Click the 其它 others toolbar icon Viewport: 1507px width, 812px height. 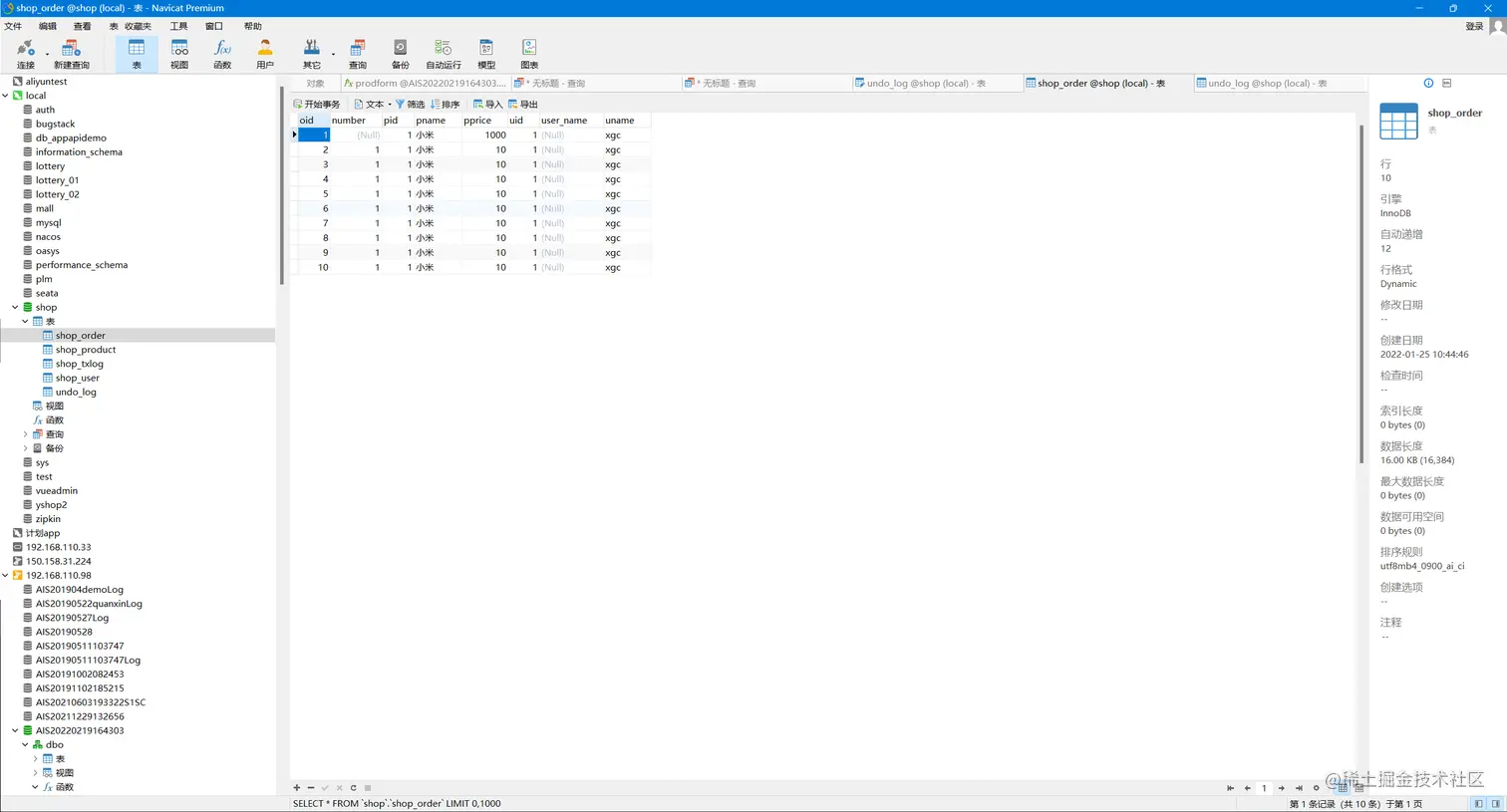(x=312, y=54)
